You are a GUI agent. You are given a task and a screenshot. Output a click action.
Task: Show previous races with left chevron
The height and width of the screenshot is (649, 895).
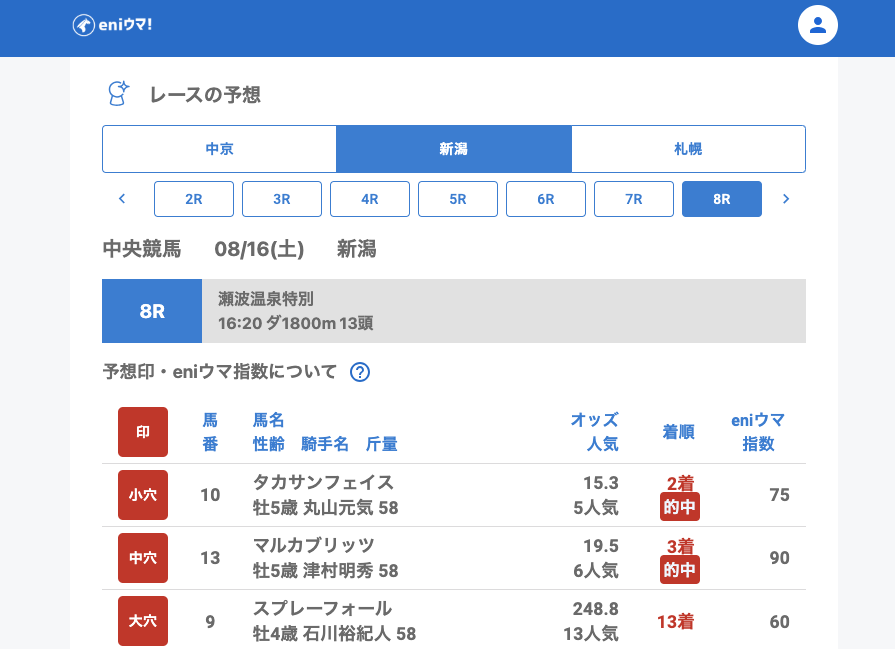pyautogui.click(x=122, y=199)
